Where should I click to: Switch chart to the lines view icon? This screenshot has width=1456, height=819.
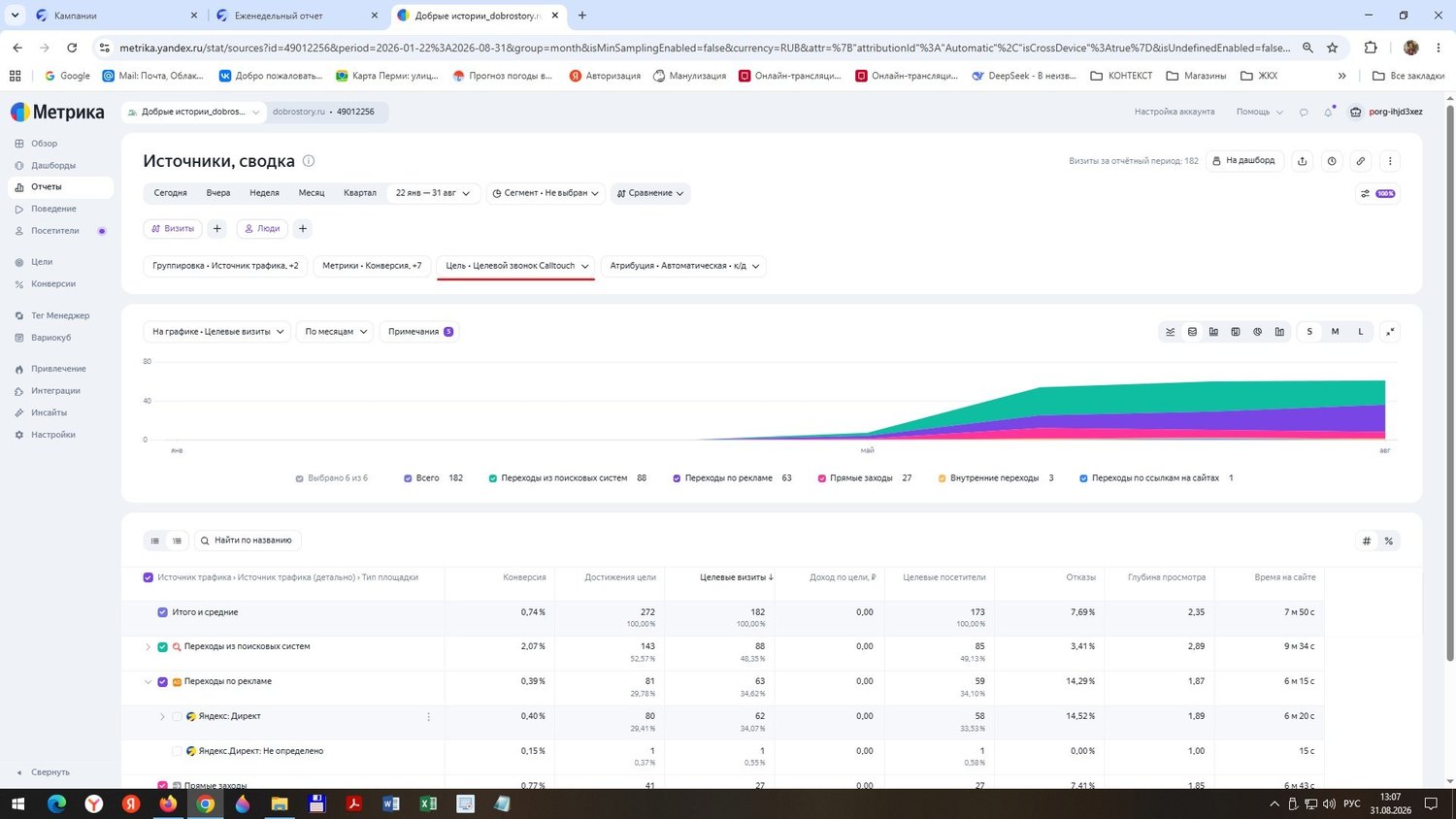1171,332
